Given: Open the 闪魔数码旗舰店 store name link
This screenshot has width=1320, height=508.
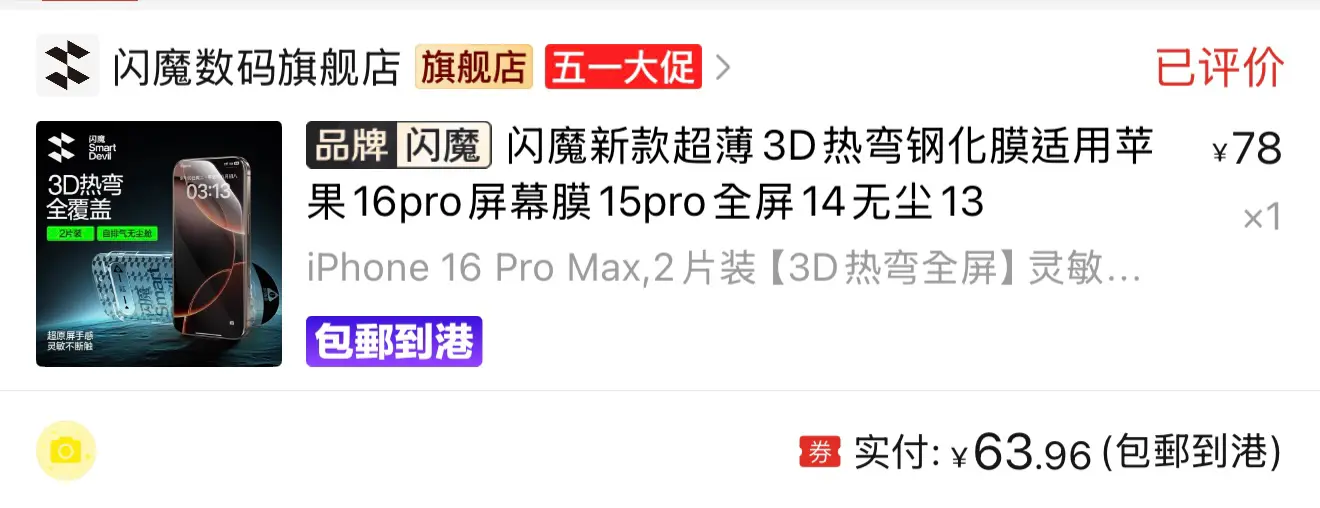Looking at the screenshot, I should 257,67.
